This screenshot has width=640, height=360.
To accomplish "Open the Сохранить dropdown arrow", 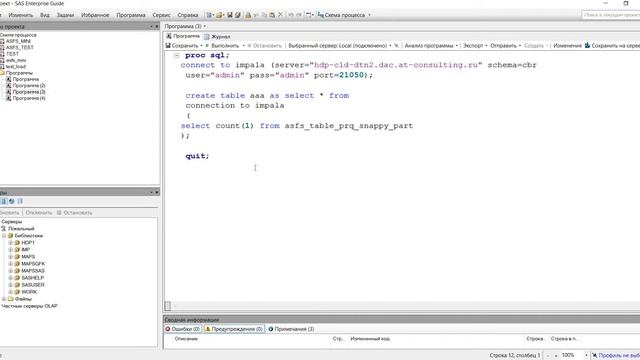I will pyautogui.click(x=201, y=46).
